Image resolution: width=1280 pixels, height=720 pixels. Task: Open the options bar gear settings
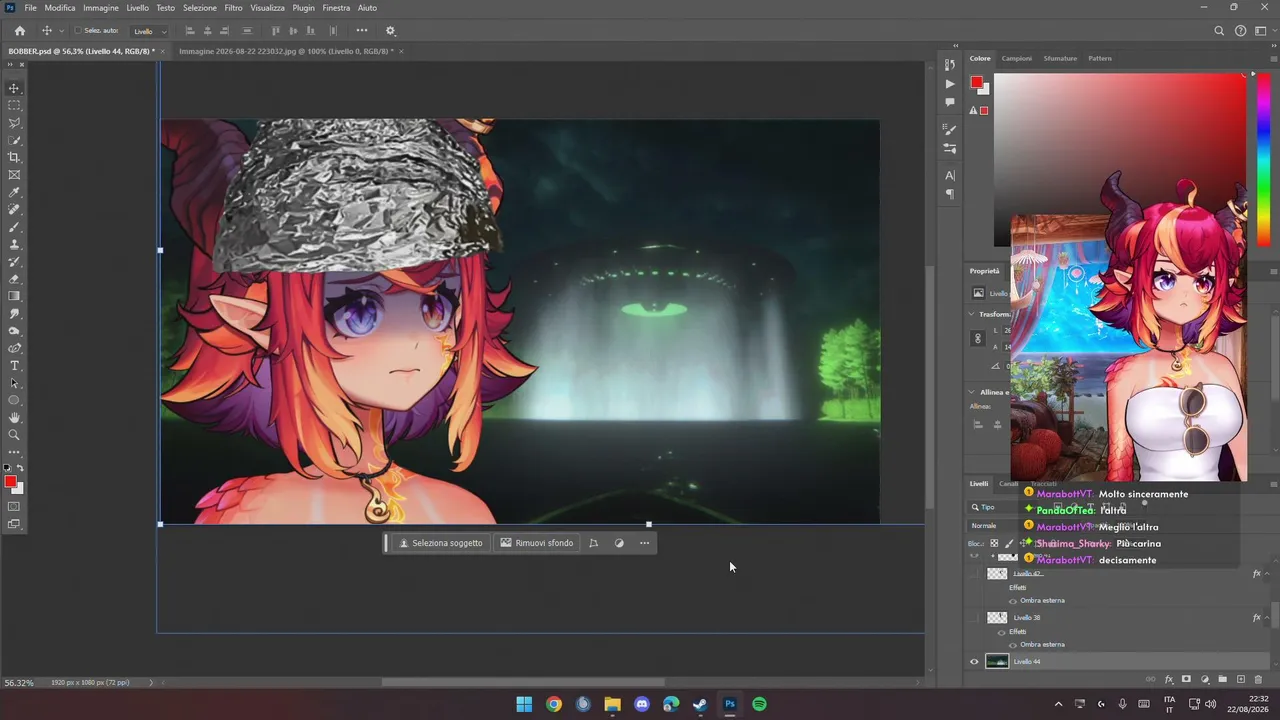coord(390,31)
